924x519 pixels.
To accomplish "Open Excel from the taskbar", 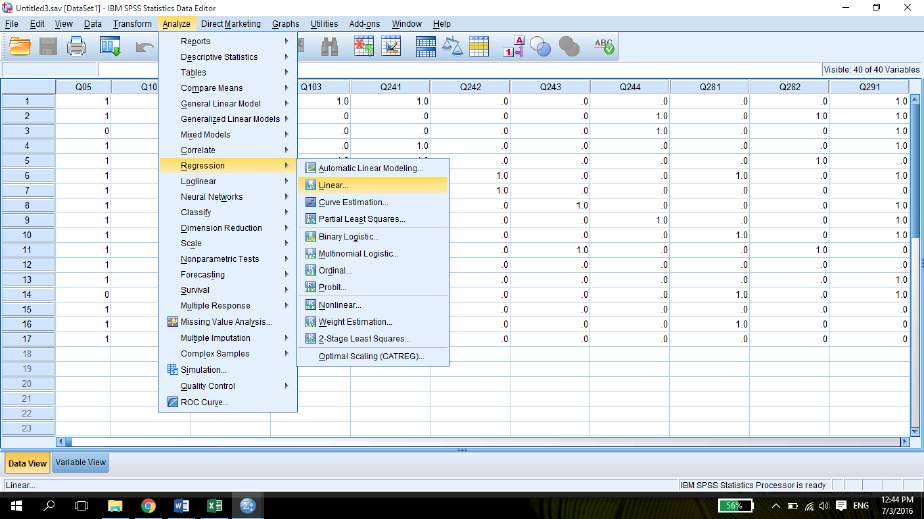I will pos(214,505).
